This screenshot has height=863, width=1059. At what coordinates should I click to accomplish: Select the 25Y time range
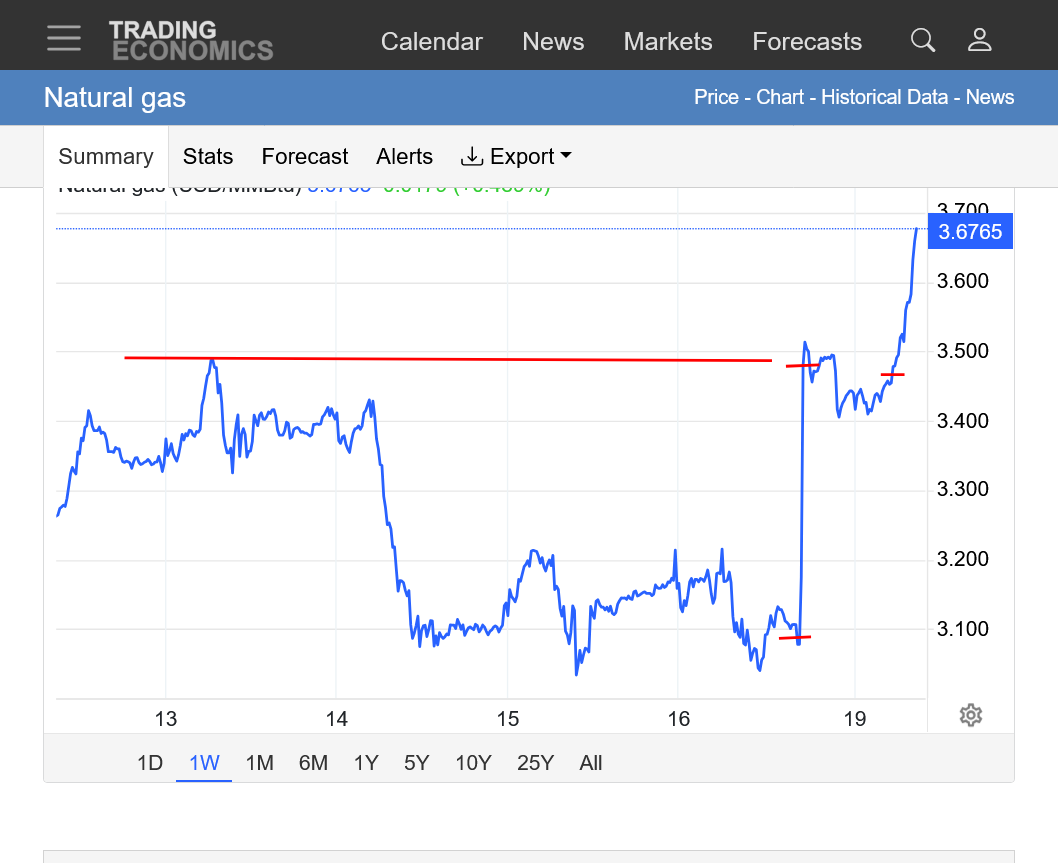pos(535,763)
